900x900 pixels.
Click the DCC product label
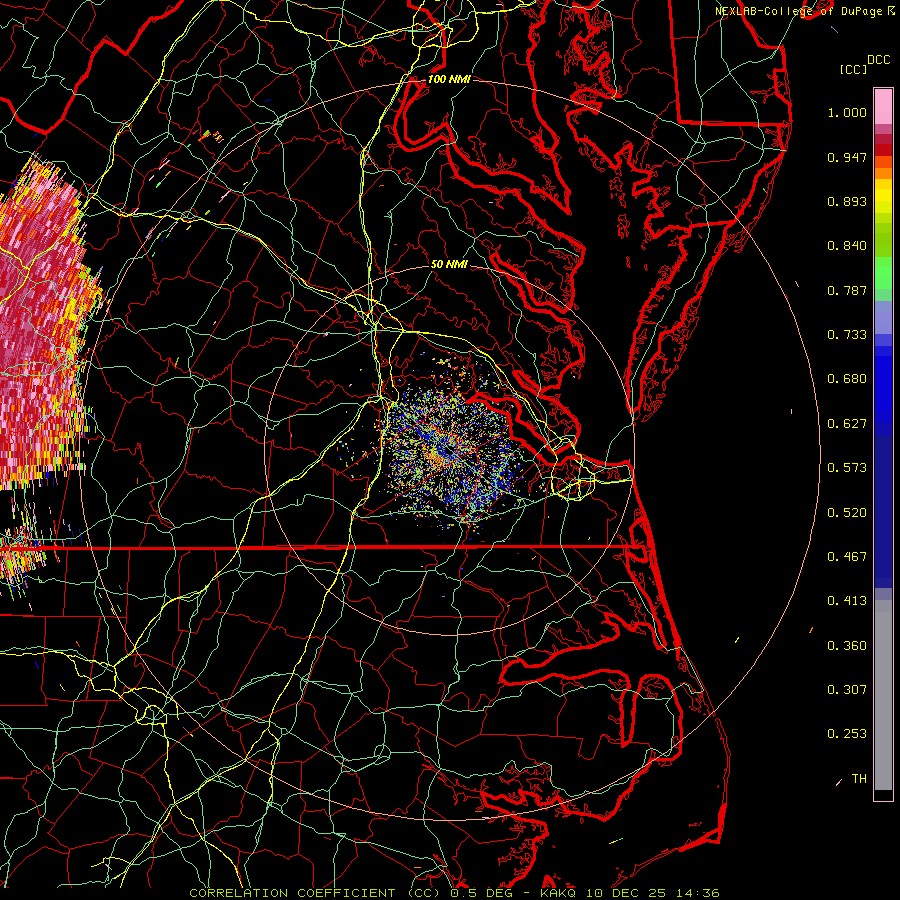879,60
